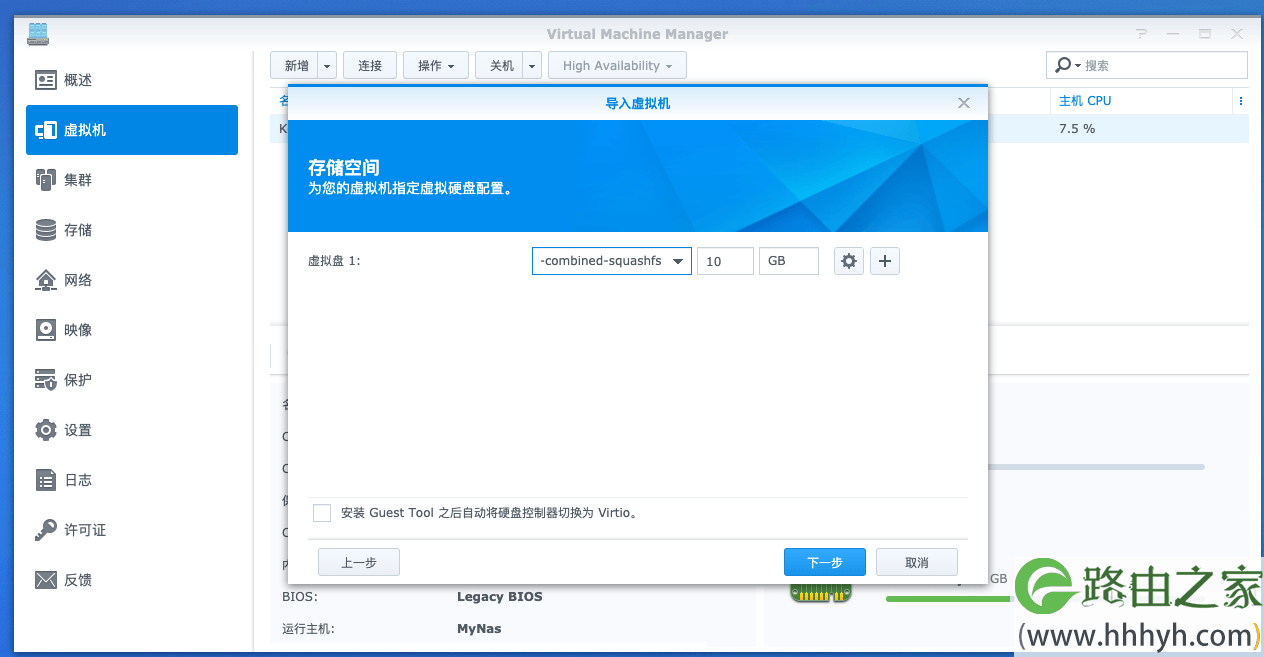Click the 保护 sidebar icon
This screenshot has width=1264, height=657.
[46, 380]
